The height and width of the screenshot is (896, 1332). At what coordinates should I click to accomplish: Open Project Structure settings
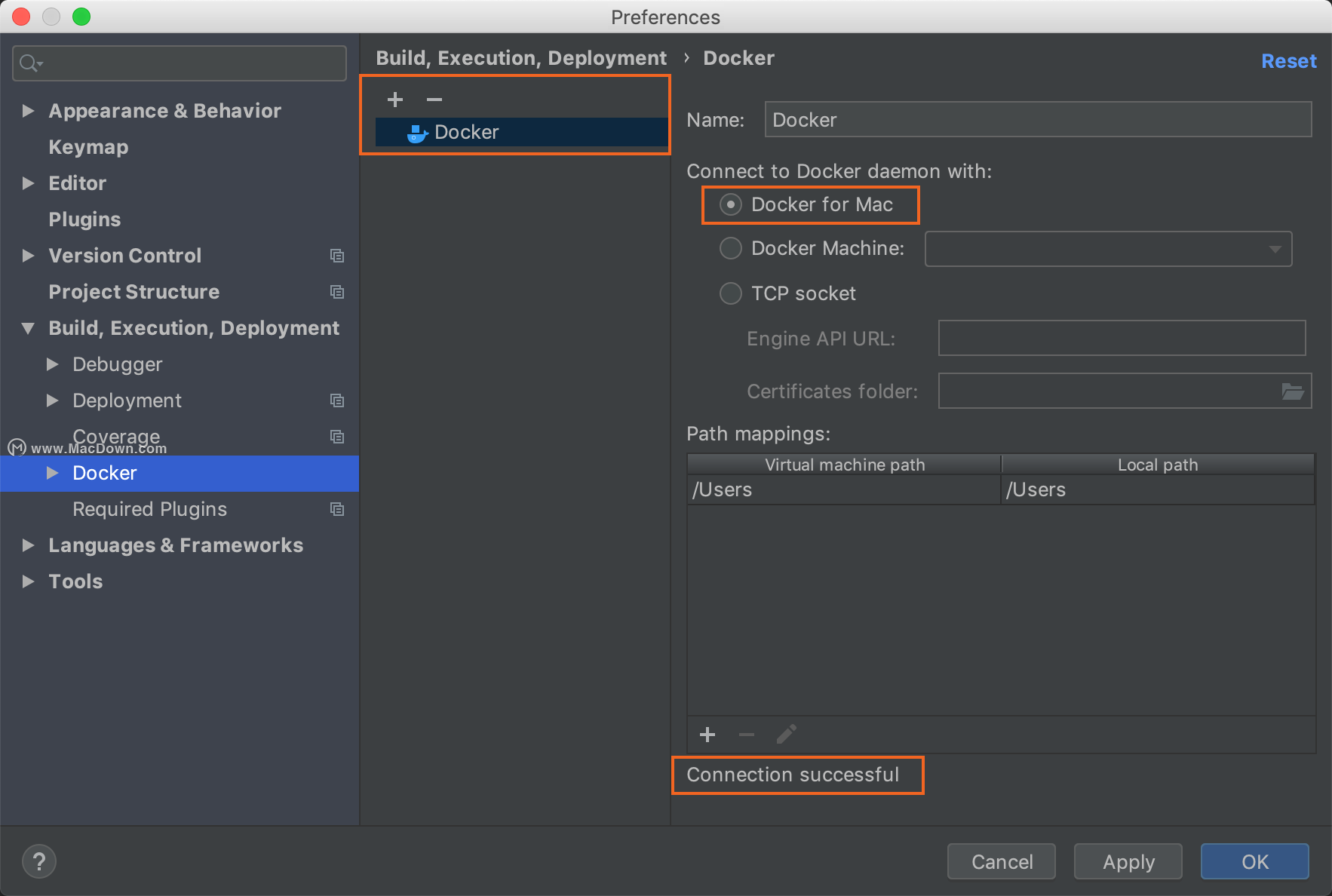point(134,292)
